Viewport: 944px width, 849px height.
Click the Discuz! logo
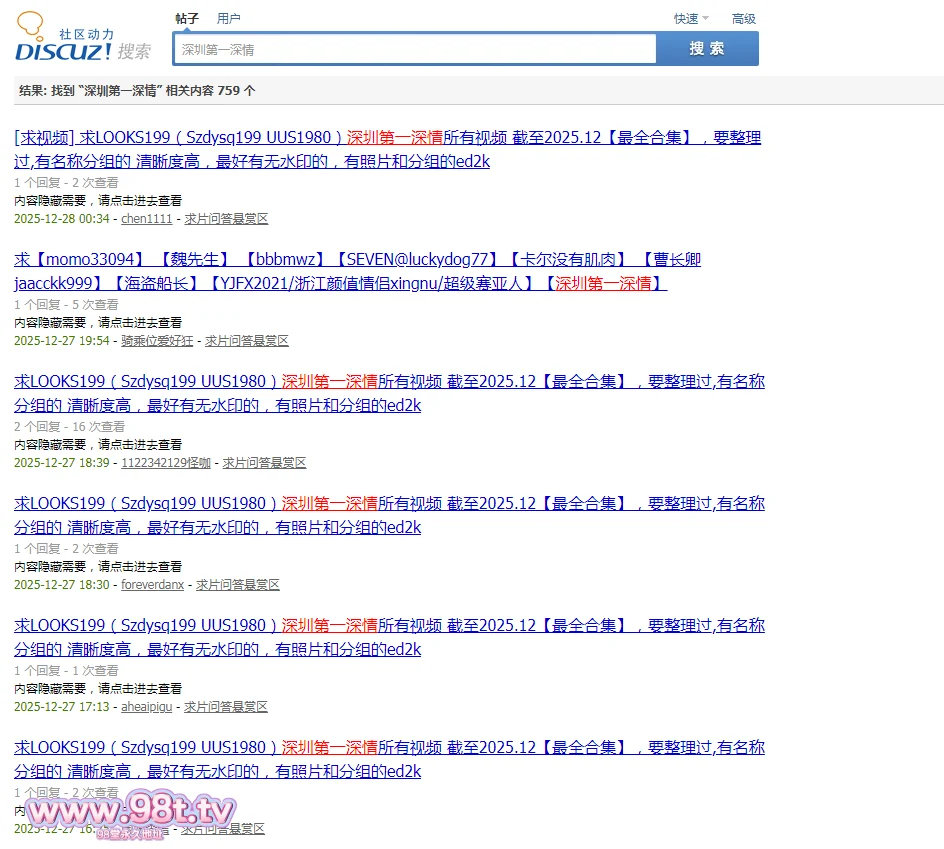click(82, 42)
